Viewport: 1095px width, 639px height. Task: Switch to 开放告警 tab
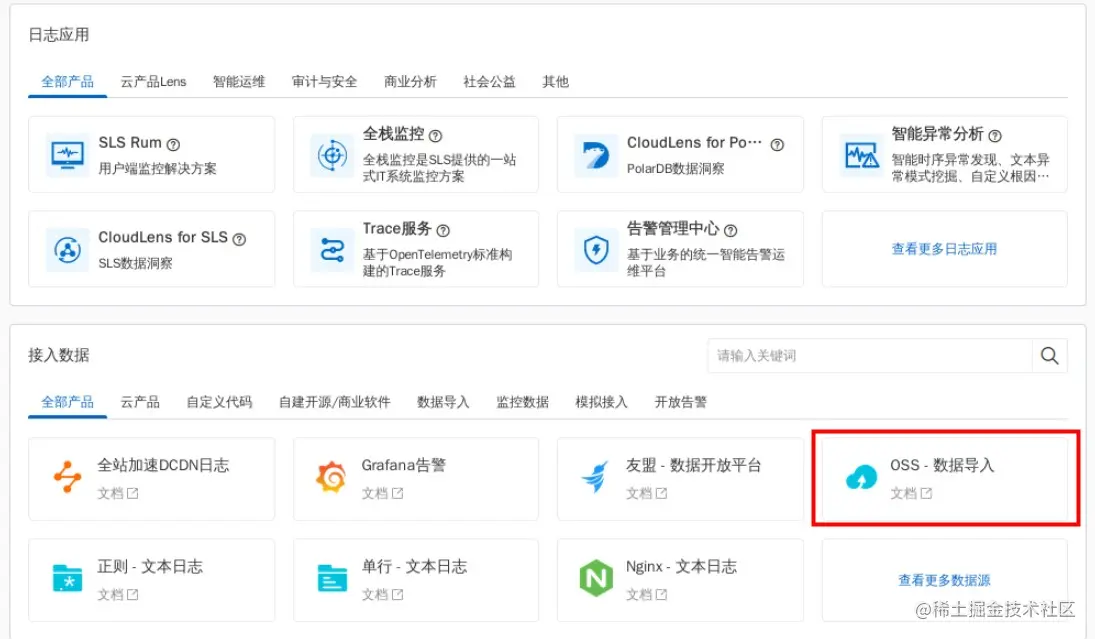pyautogui.click(x=681, y=402)
